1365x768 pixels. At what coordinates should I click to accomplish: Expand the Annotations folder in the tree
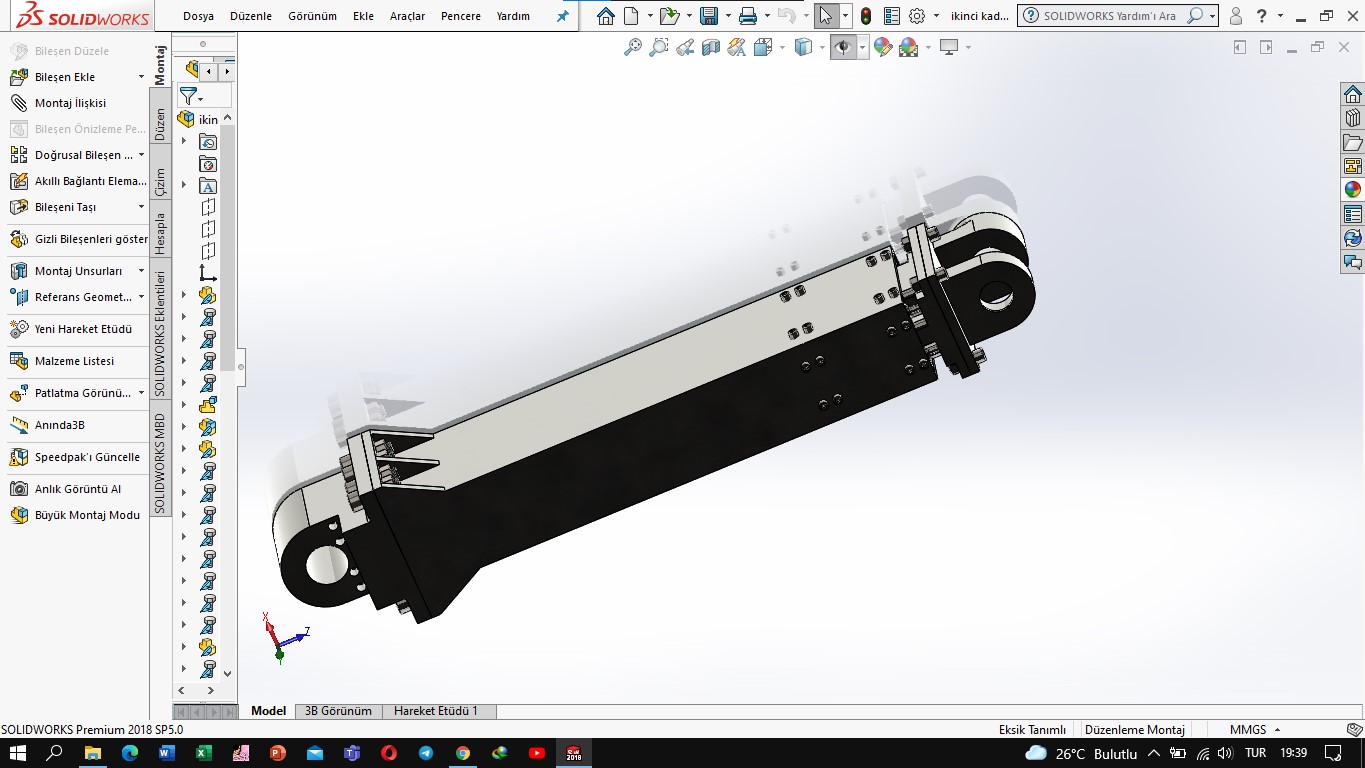tap(183, 185)
